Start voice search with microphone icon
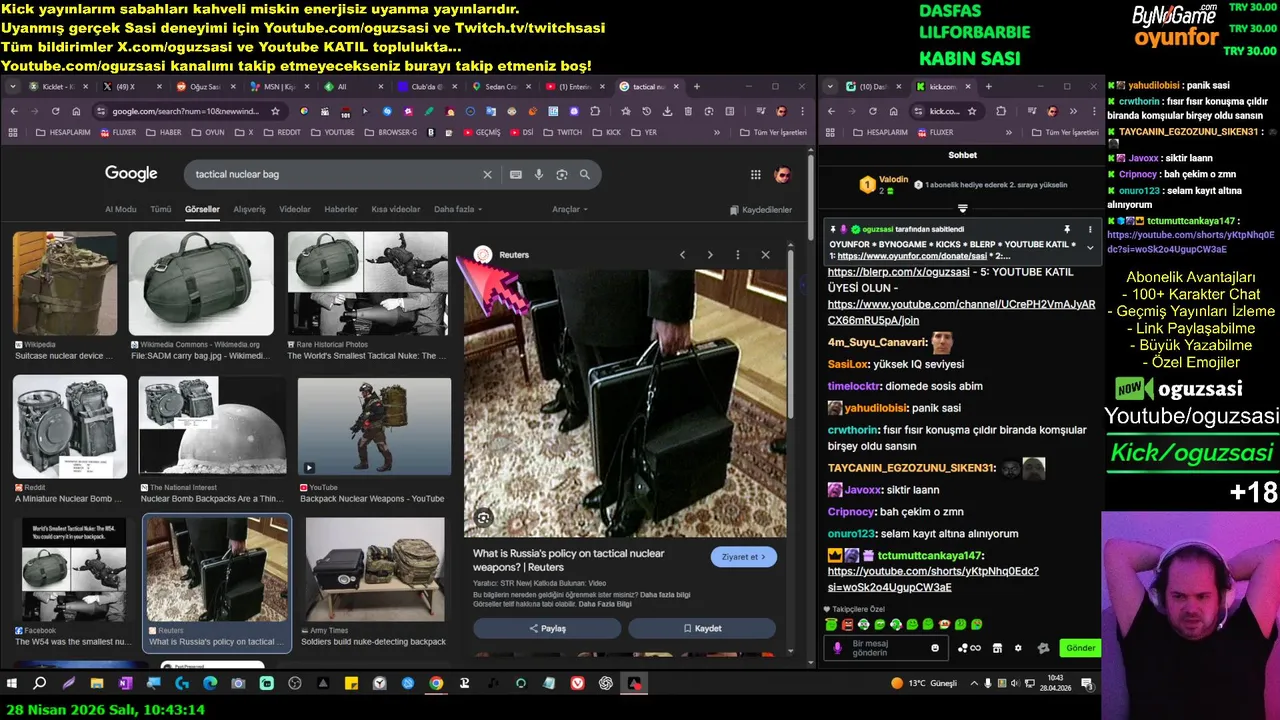The height and width of the screenshot is (720, 1280). [x=539, y=174]
